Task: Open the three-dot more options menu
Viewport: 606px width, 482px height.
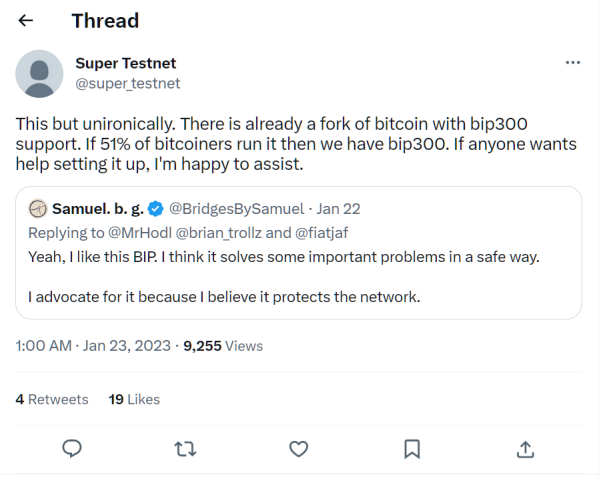Action: pos(572,62)
